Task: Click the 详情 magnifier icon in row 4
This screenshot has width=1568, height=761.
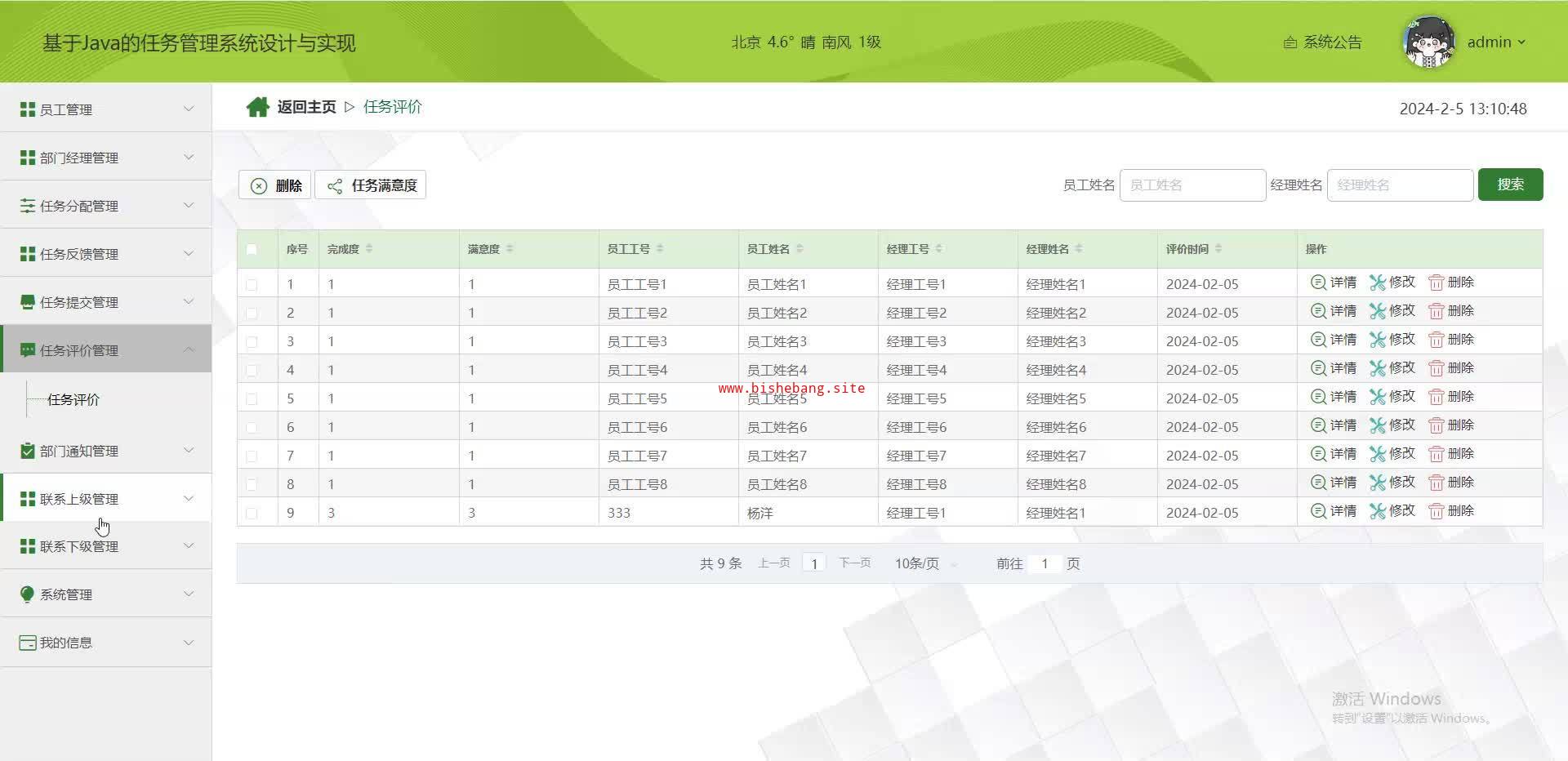Action: tap(1318, 368)
